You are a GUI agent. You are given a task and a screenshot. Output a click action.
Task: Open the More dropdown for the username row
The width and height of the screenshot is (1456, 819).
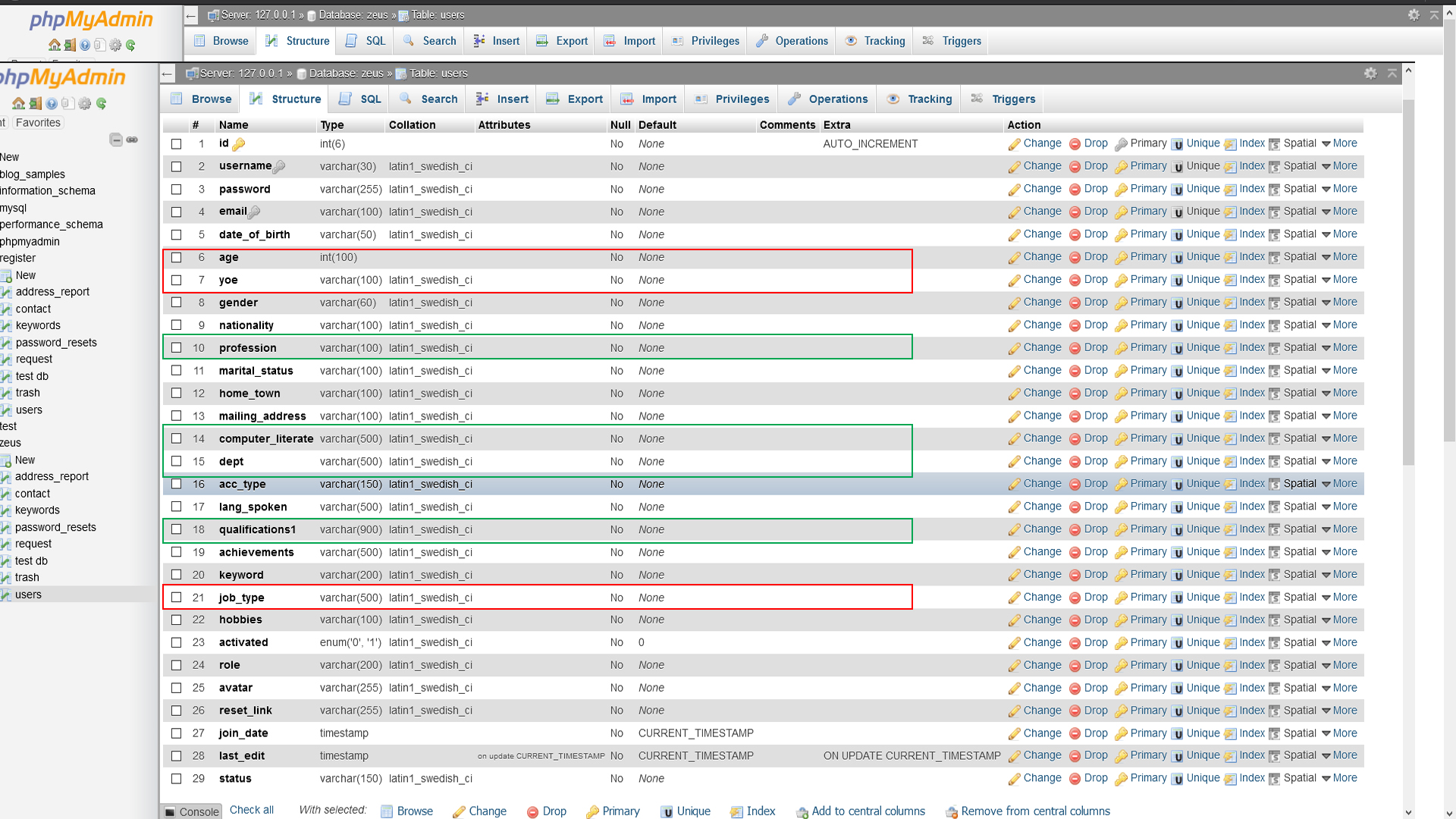(1339, 166)
